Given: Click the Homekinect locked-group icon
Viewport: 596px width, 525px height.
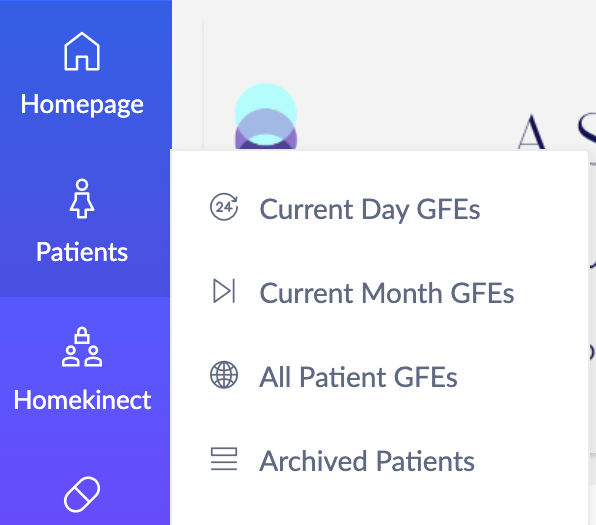Looking at the screenshot, I should coord(82,346).
